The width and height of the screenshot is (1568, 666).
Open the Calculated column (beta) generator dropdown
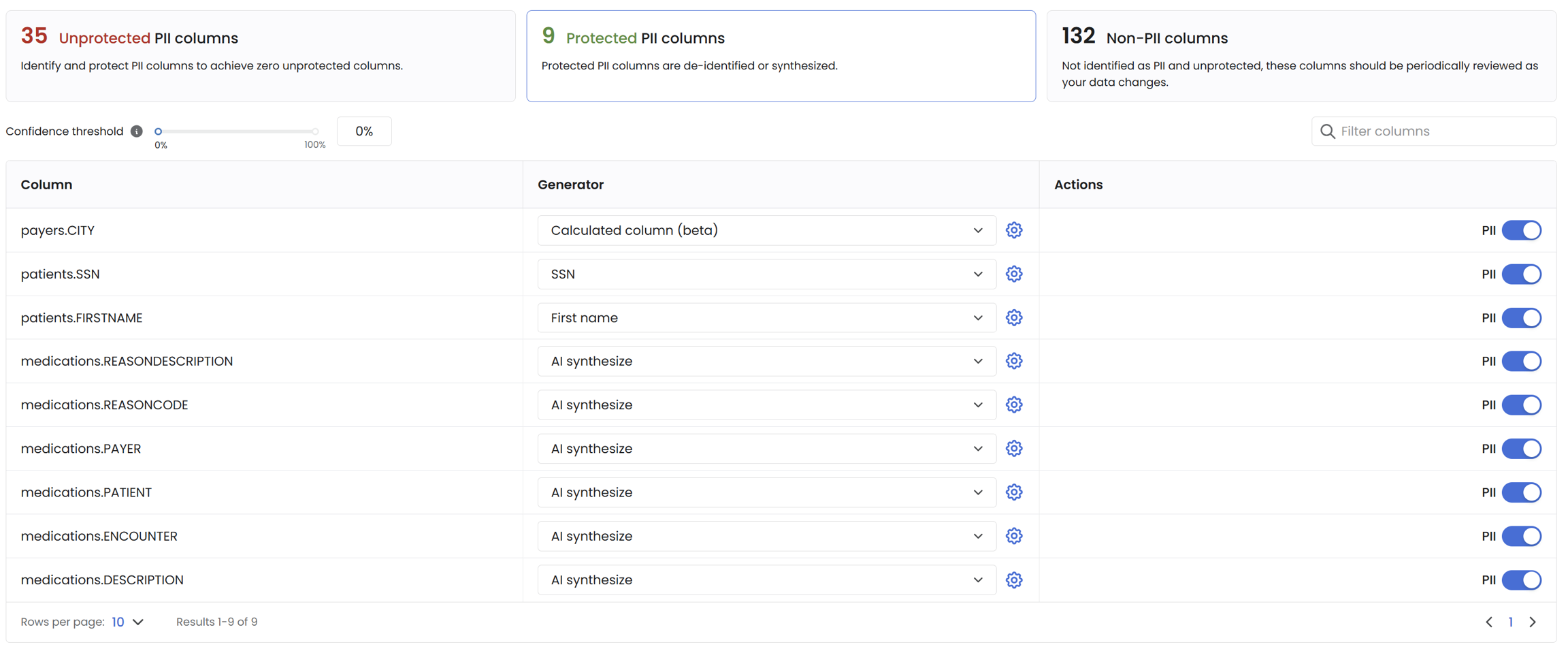[766, 230]
